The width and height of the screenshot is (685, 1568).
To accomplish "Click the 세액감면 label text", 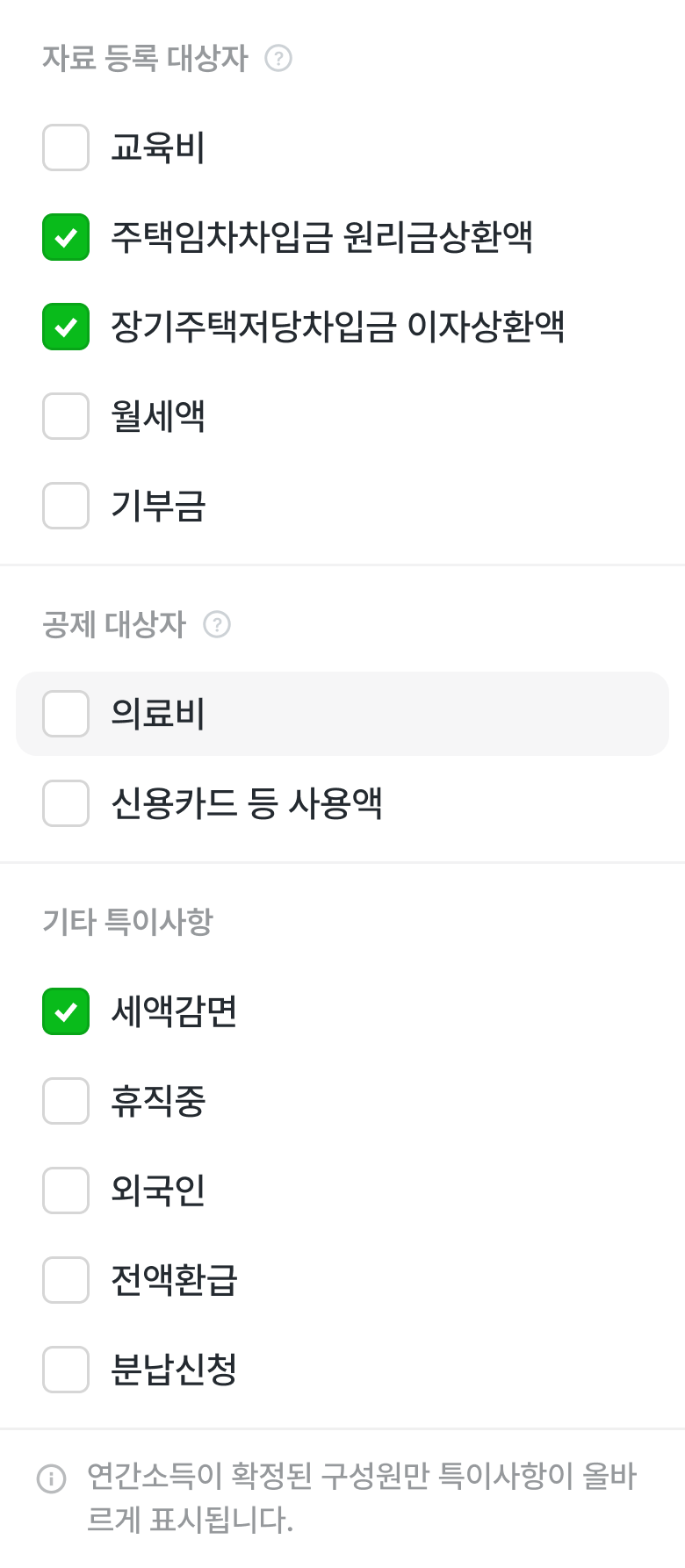I will 174,1011.
